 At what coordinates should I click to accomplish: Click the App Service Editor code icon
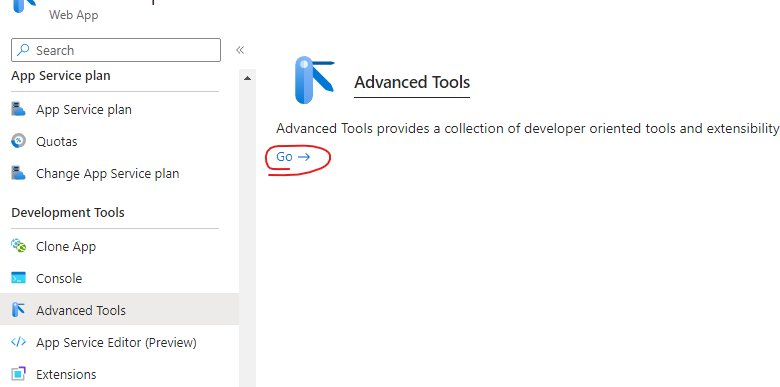pyautogui.click(x=18, y=342)
